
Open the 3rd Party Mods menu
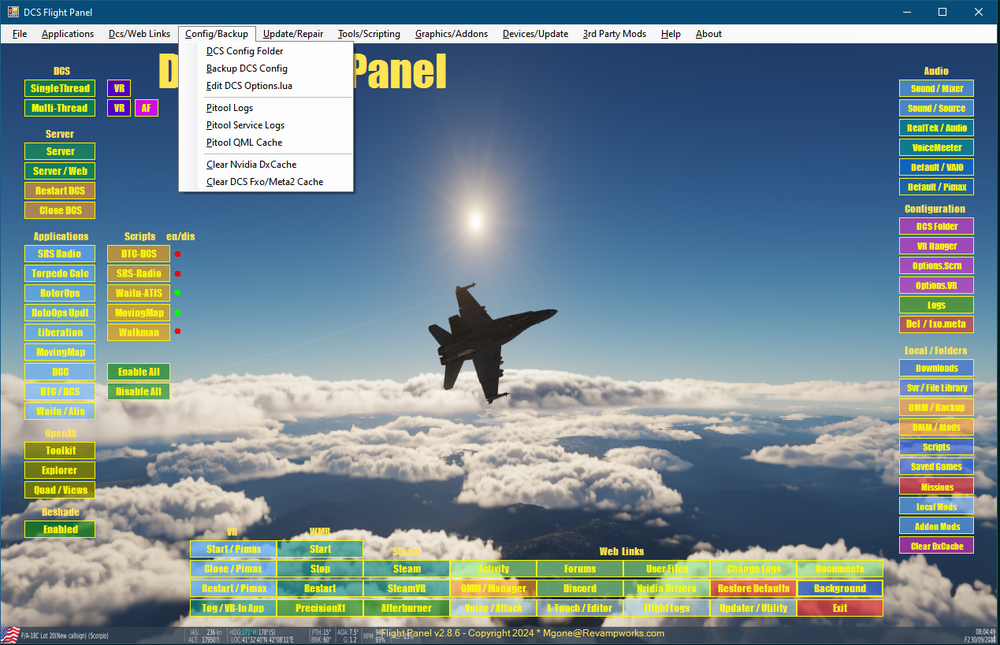coord(614,34)
